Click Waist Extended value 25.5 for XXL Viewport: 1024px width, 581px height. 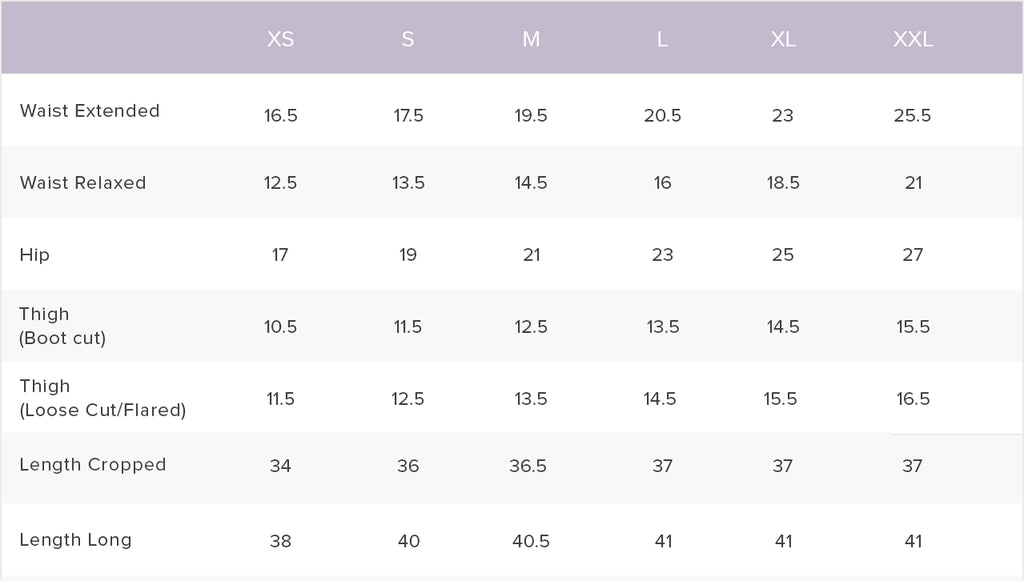tap(912, 116)
